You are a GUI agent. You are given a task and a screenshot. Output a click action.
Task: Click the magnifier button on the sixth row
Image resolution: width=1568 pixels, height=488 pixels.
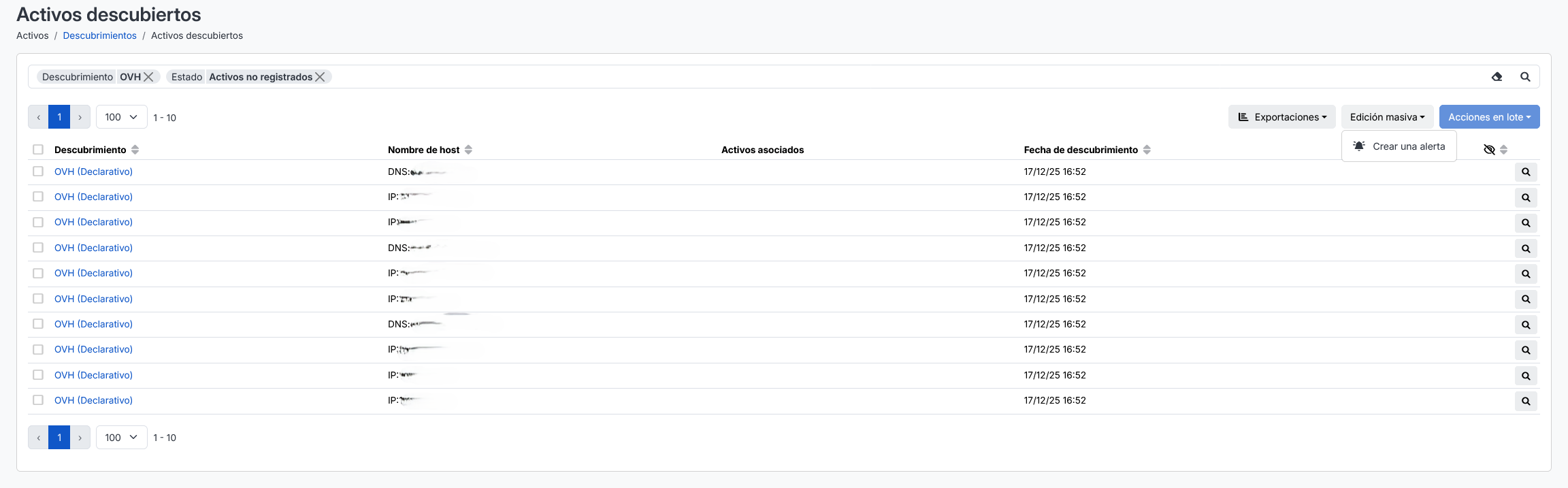[x=1526, y=299]
